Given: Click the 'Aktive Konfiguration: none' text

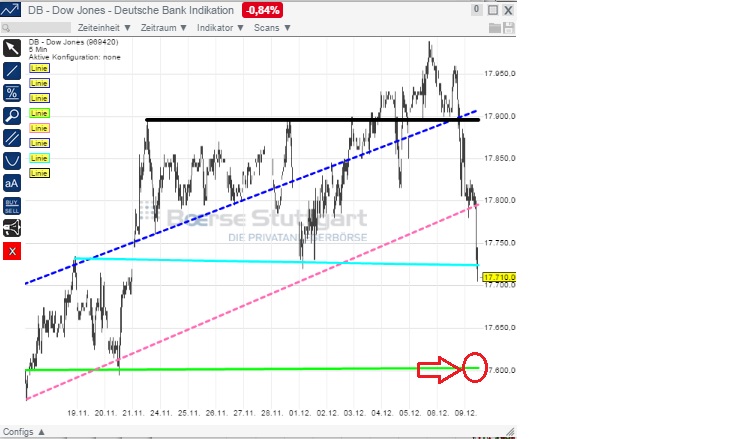Looking at the screenshot, I should pos(74,57).
